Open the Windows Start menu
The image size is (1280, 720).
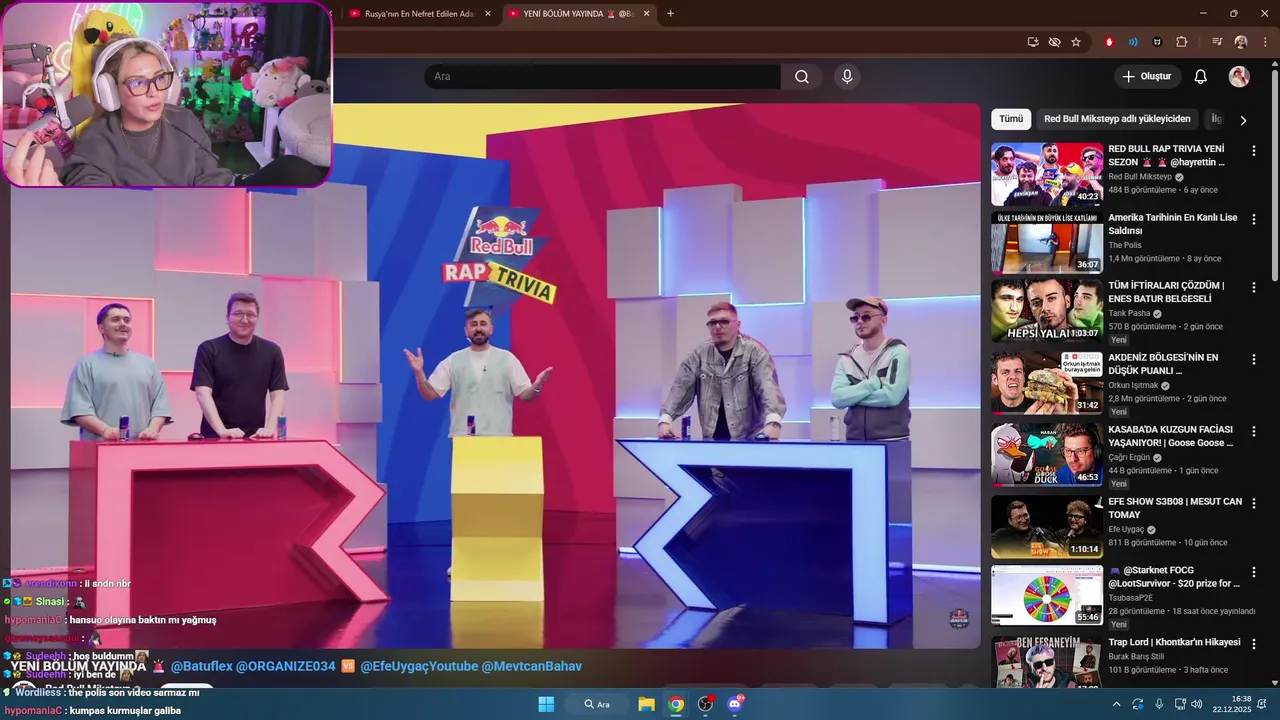(x=546, y=704)
